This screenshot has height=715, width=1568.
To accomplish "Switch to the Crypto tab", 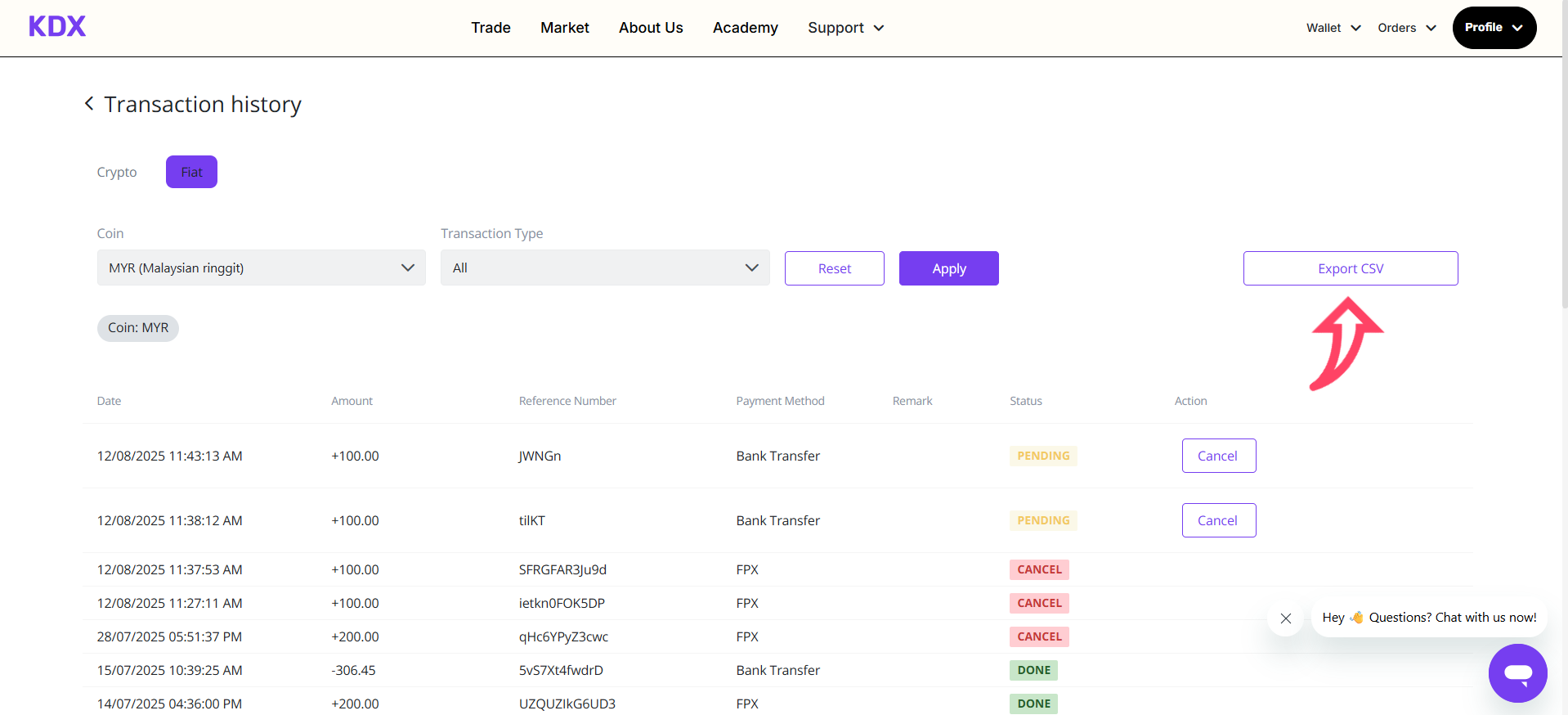I will 117,172.
